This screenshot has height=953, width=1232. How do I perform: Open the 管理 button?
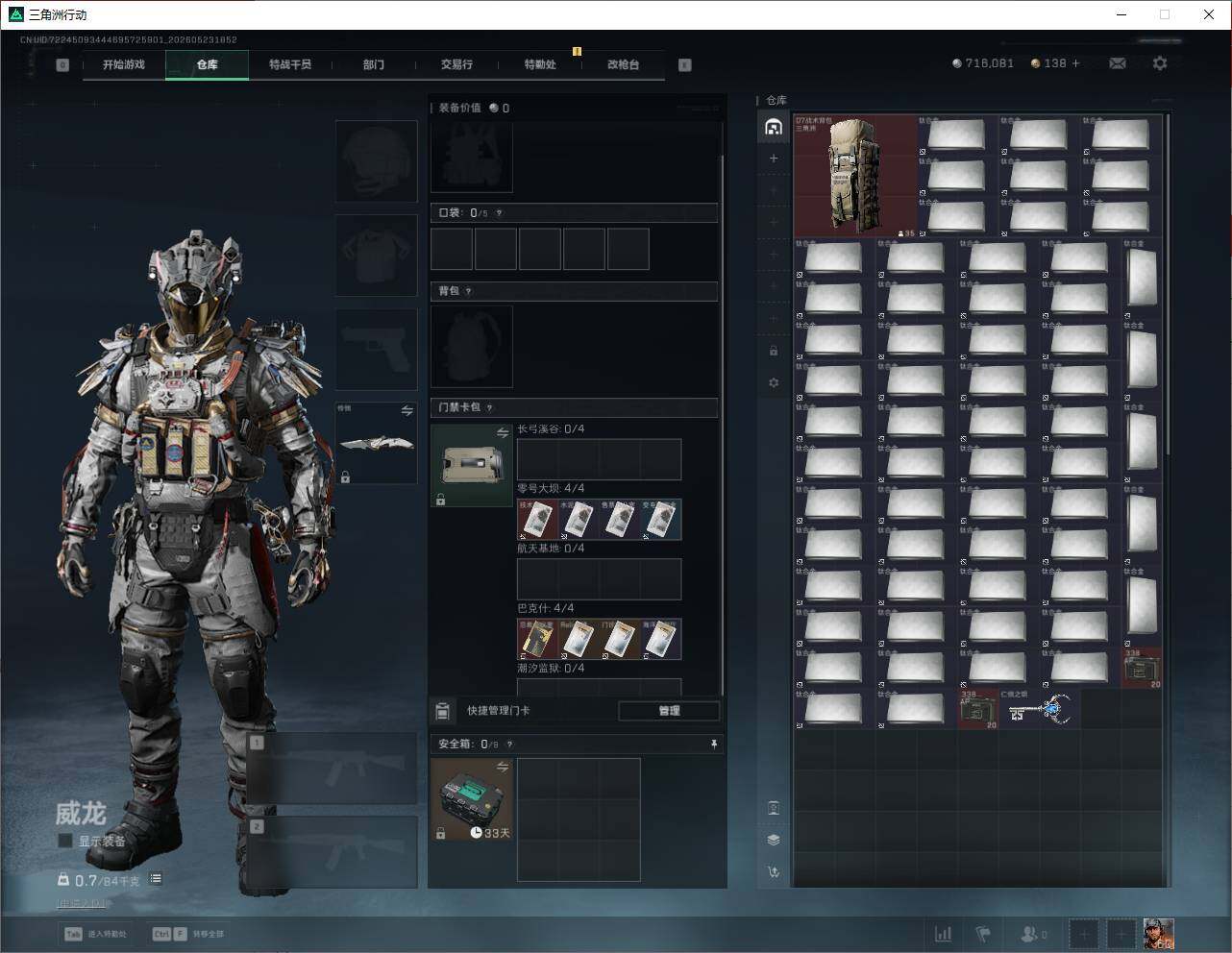point(669,711)
